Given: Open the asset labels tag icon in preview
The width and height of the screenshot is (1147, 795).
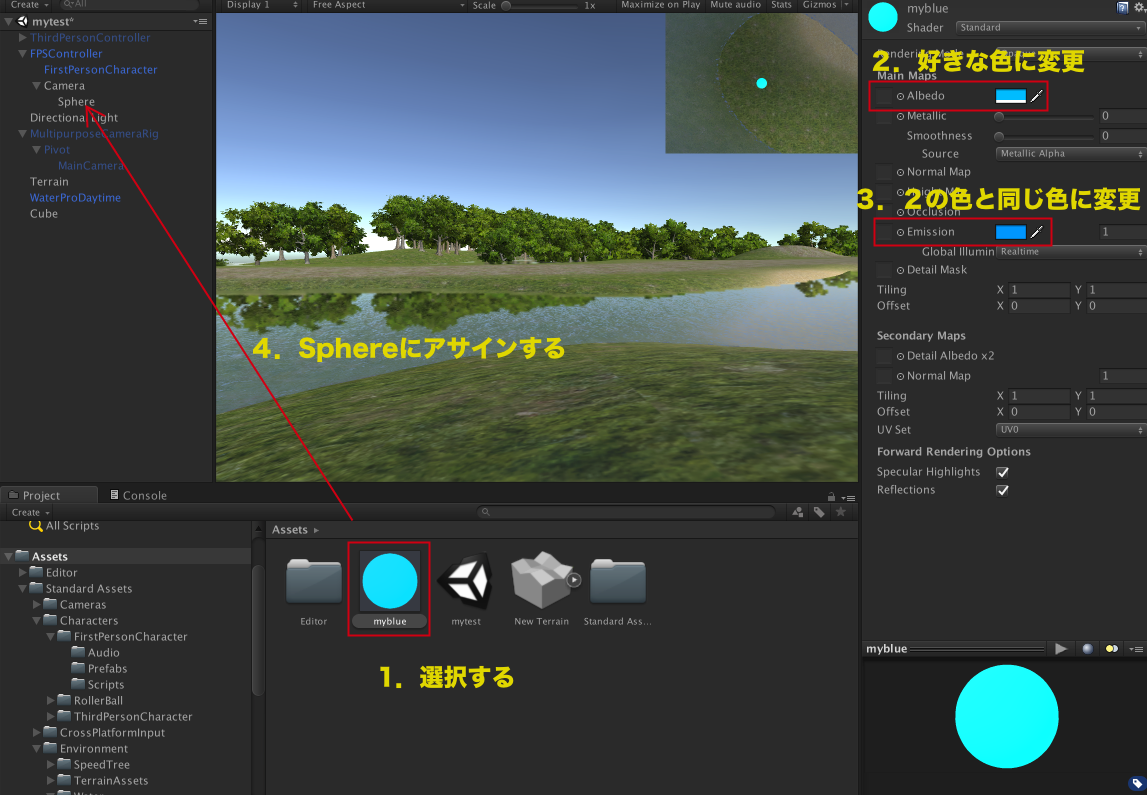Looking at the screenshot, I should pyautogui.click(x=1137, y=784).
